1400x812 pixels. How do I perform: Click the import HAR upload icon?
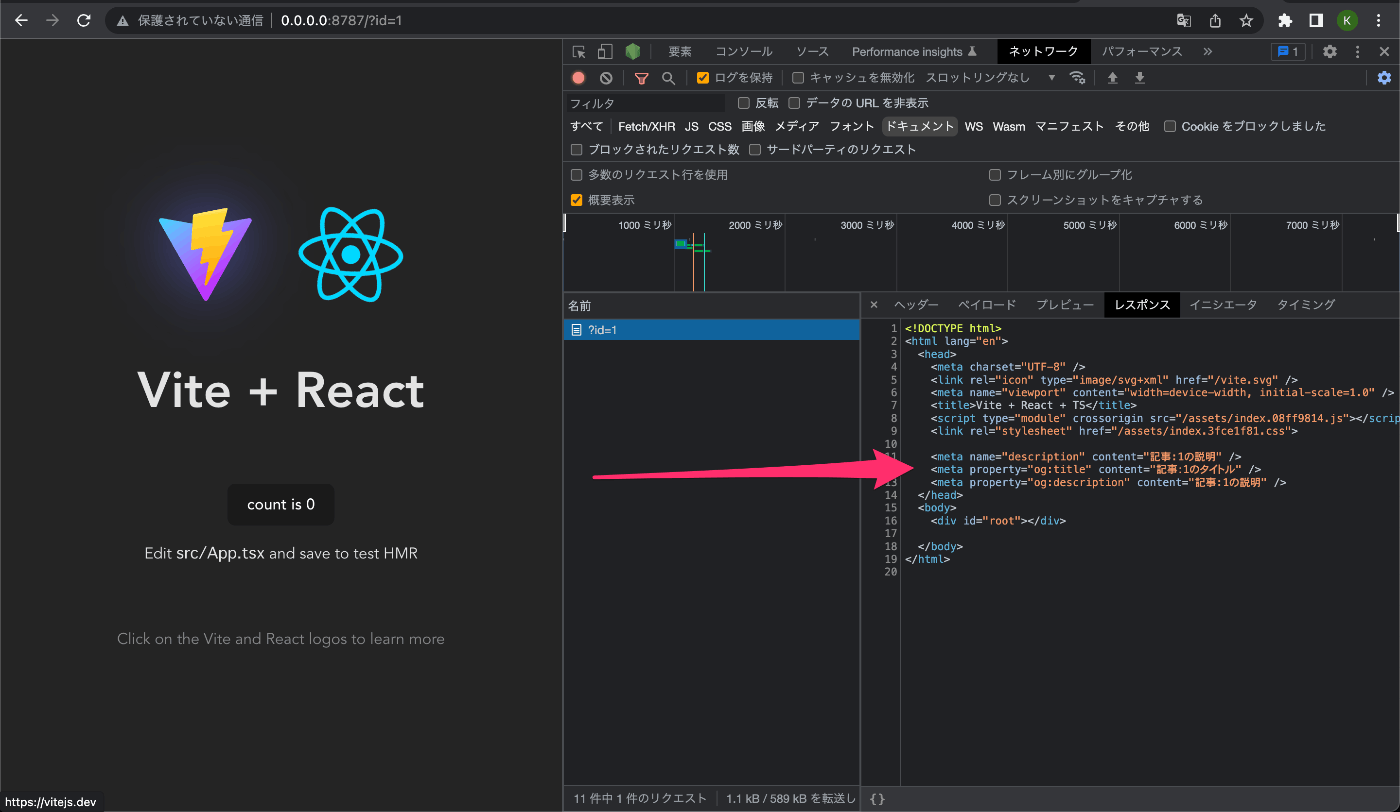click(x=1112, y=78)
